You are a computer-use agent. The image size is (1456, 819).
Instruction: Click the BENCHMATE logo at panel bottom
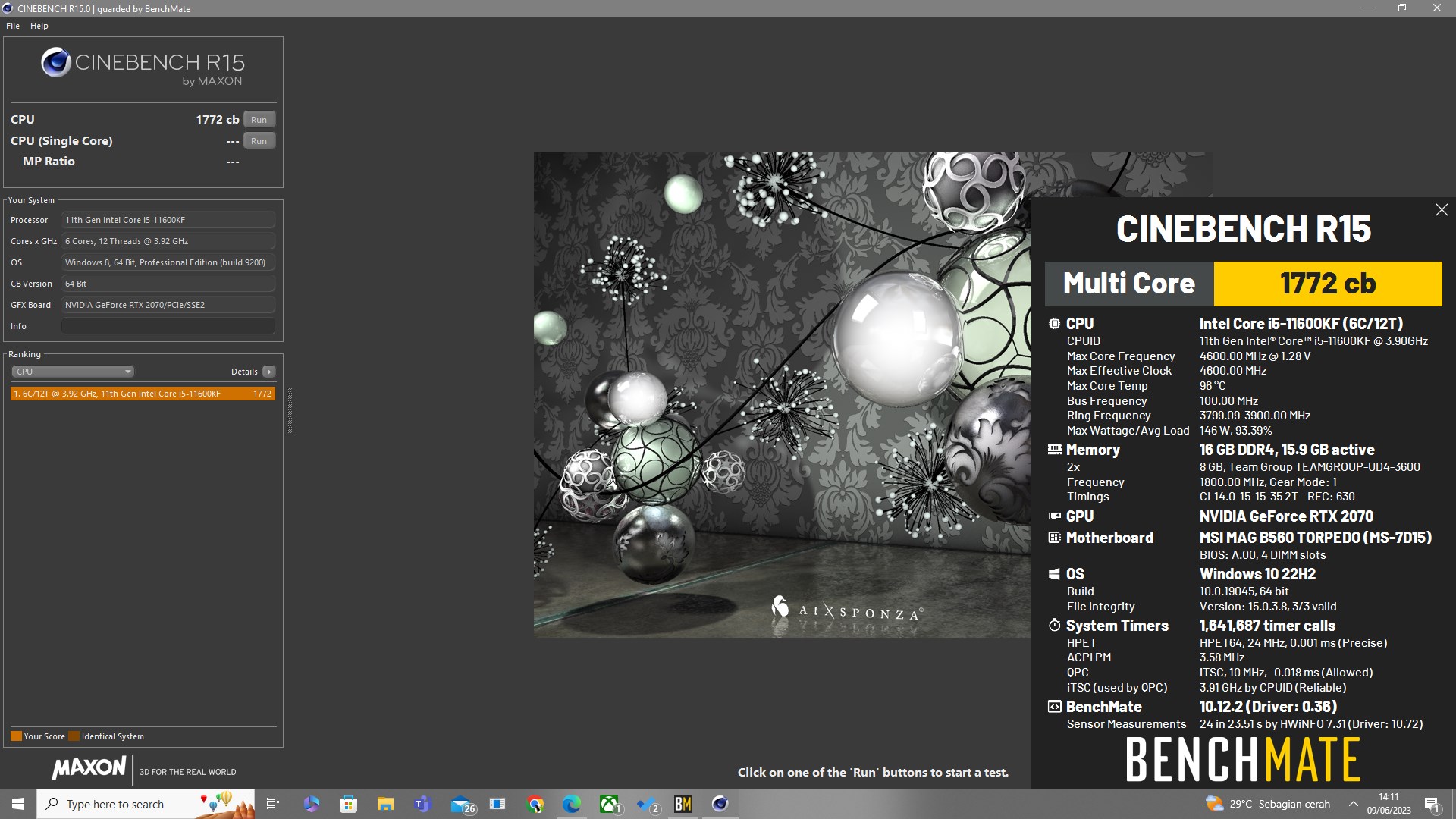(x=1243, y=760)
